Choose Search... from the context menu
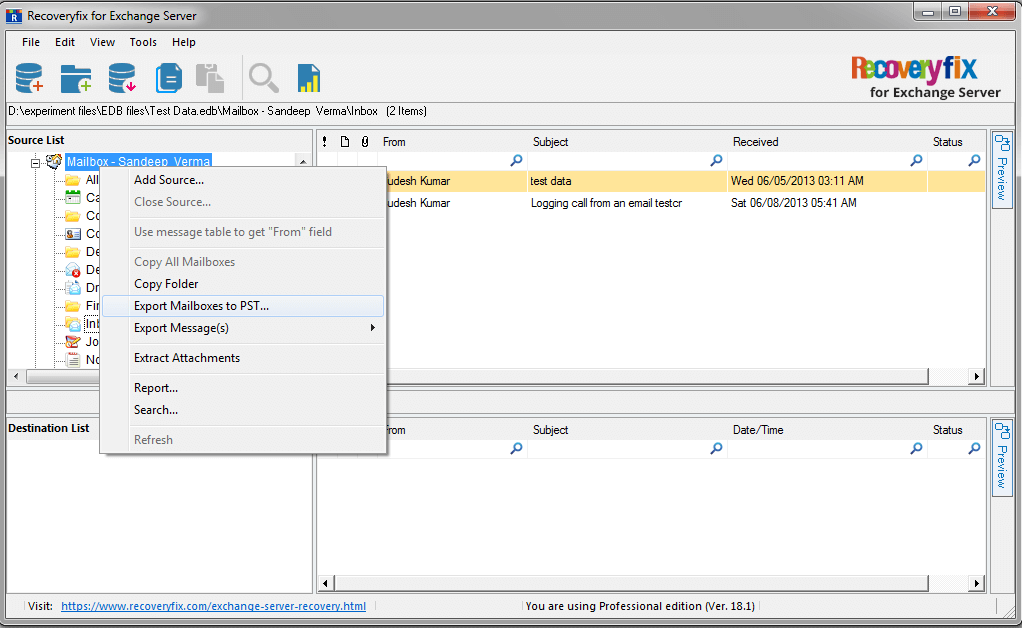 (243, 410)
